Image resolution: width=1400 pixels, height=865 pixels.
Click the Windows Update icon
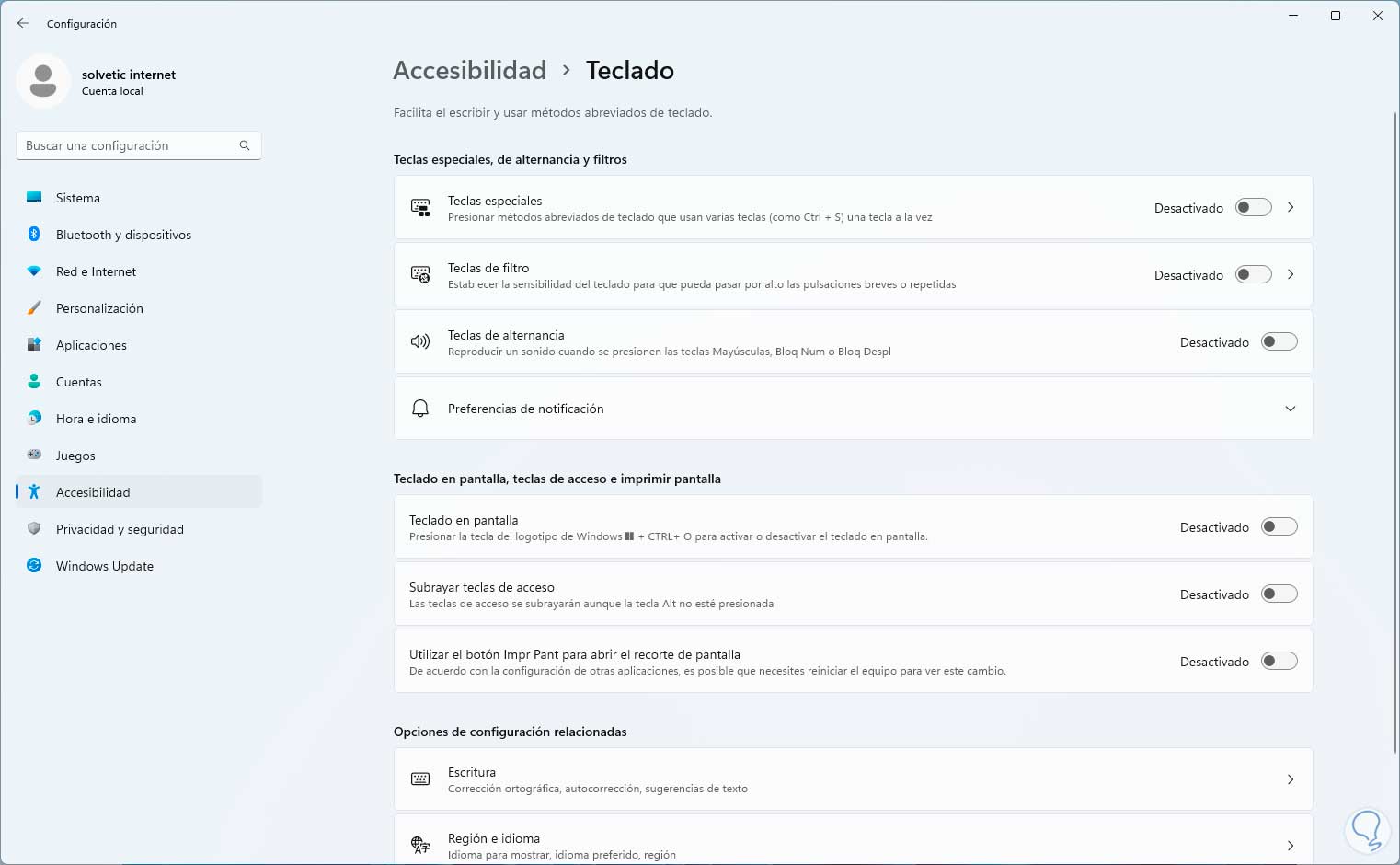click(x=34, y=566)
